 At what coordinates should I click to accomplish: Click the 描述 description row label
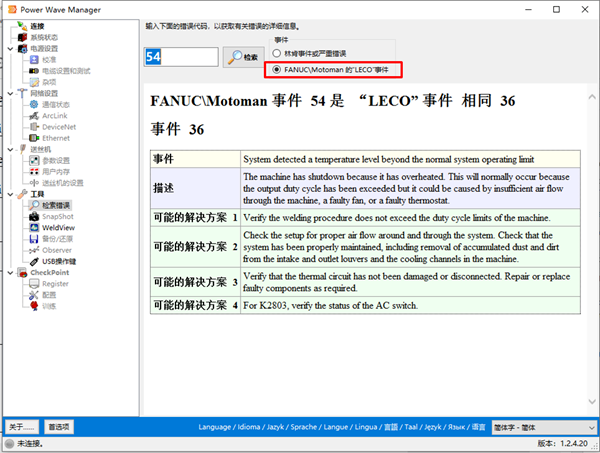pyautogui.click(x=196, y=188)
